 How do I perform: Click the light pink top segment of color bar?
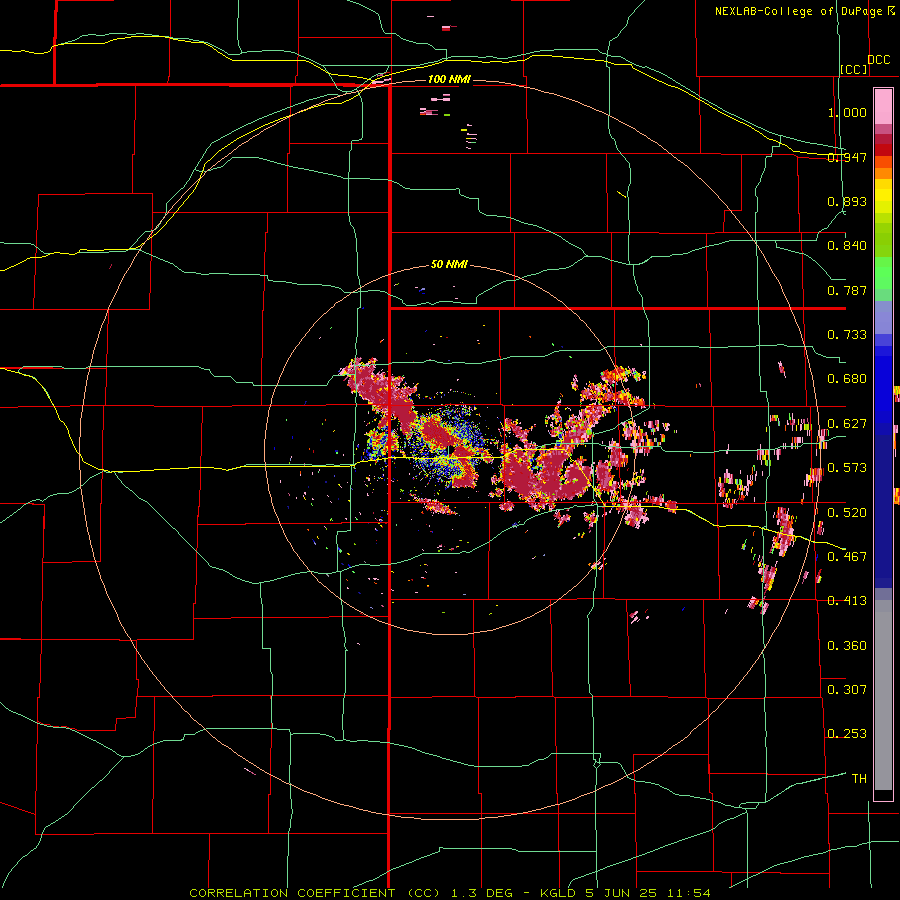tap(883, 107)
